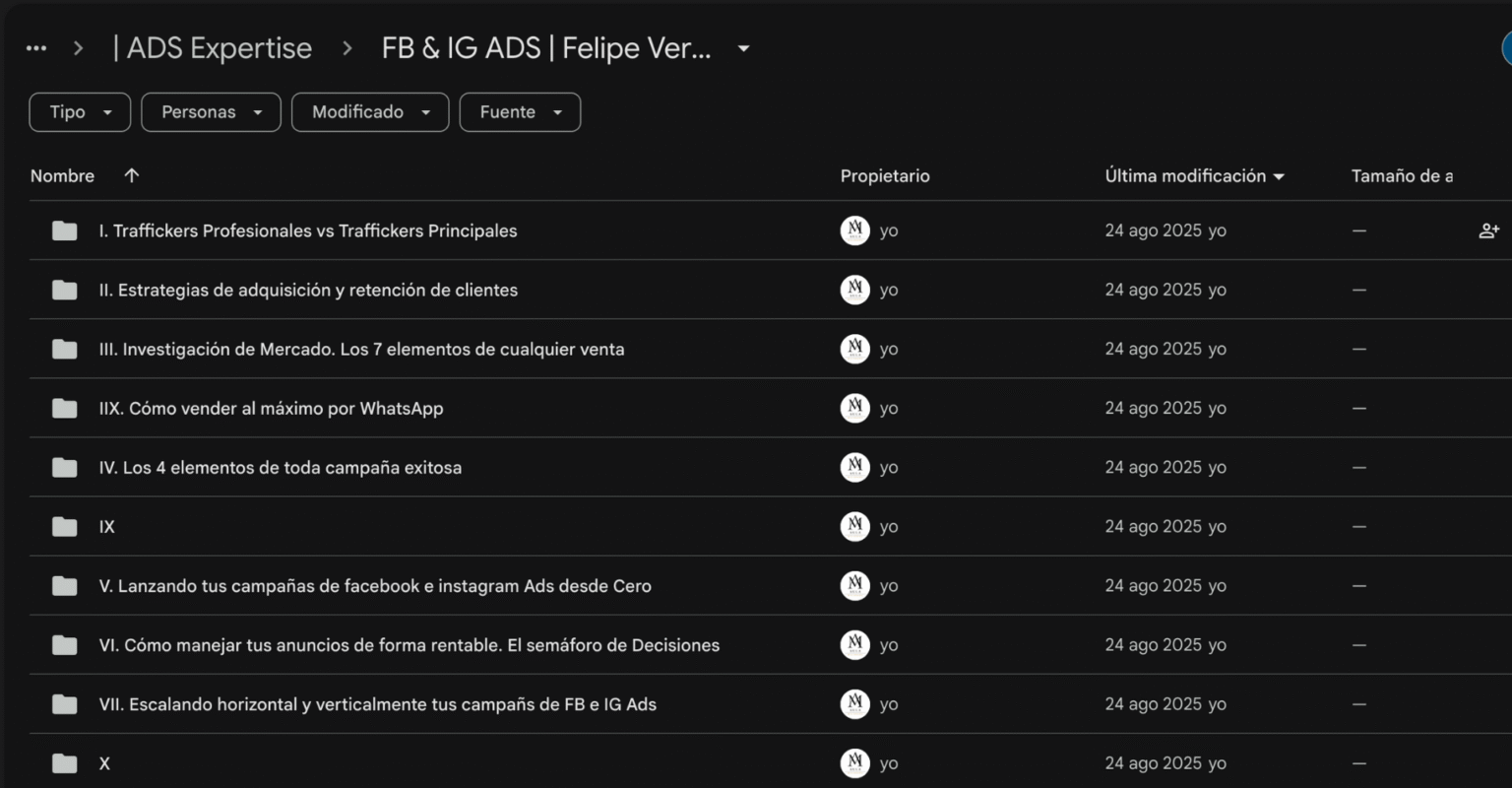Viewport: 1512px width, 788px height.
Task: Select folder II. Estrategias de adquisición
Action: pyautogui.click(x=307, y=291)
